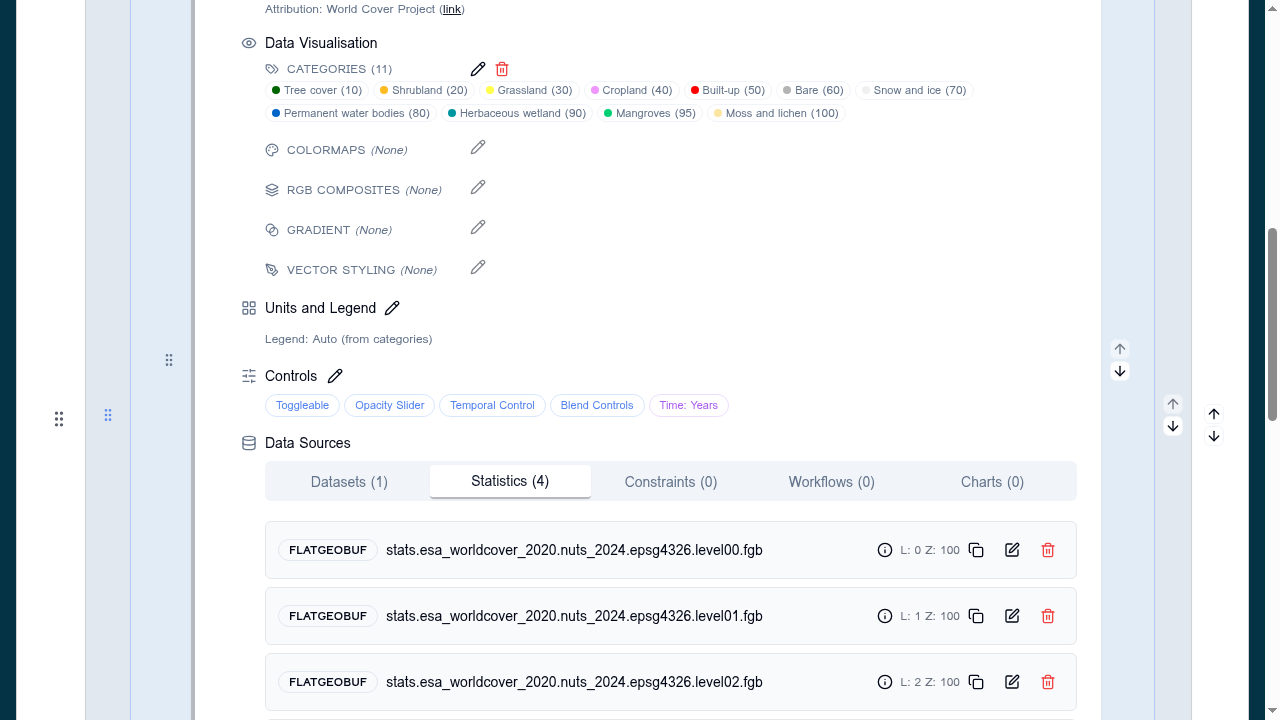This screenshot has height=720, width=1280.
Task: Edit the Categories with the pencil icon
Action: click(x=478, y=69)
